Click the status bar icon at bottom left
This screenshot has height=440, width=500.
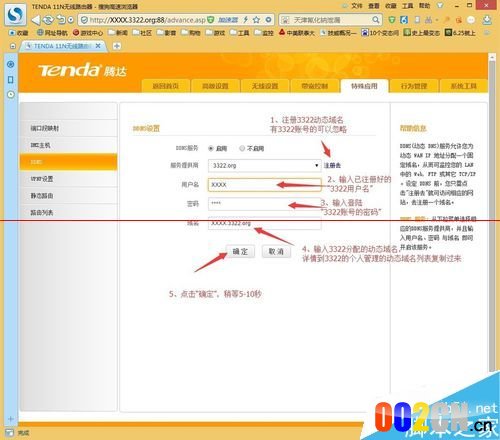point(9,433)
